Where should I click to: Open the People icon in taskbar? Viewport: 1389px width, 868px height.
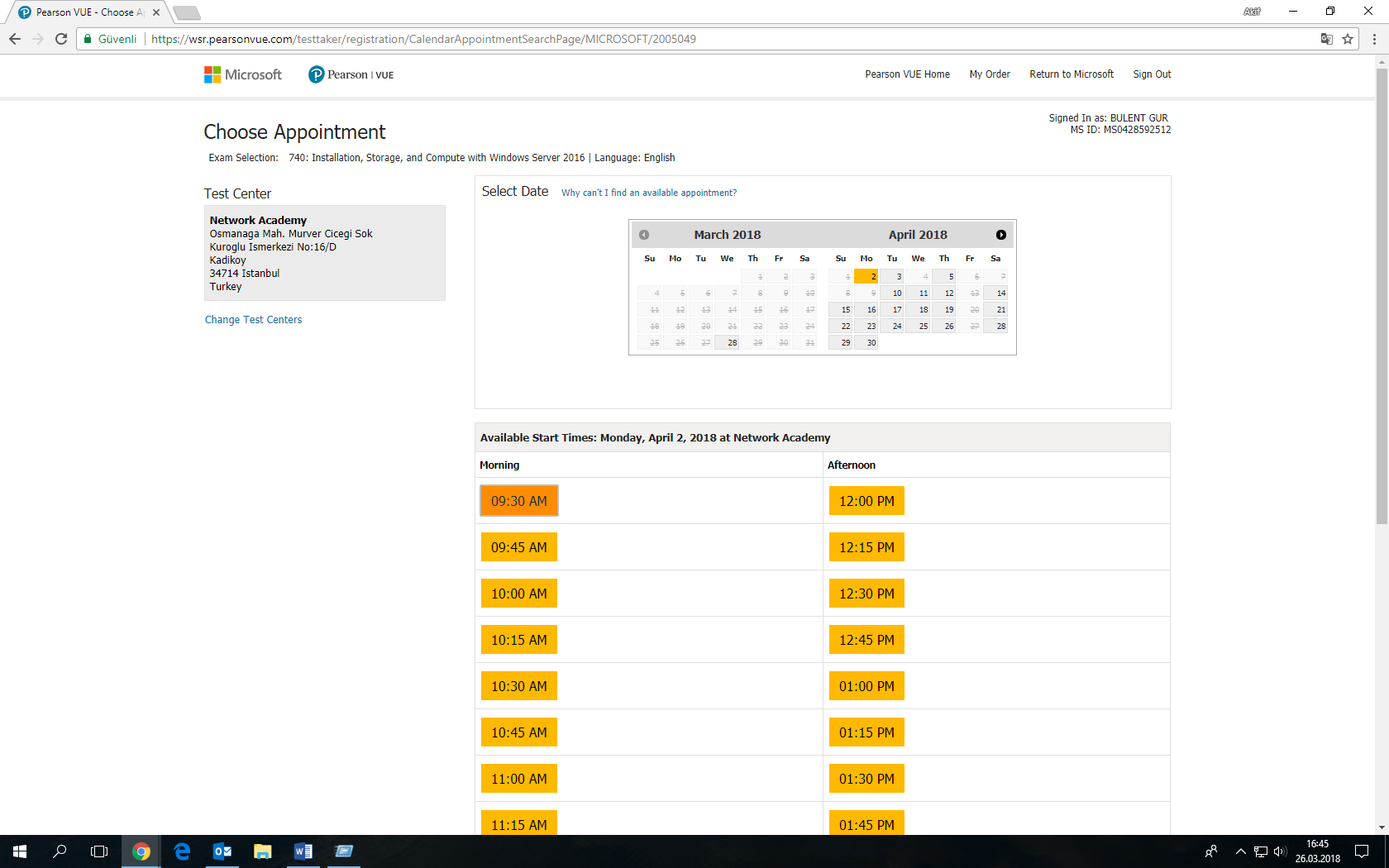pos(1211,851)
